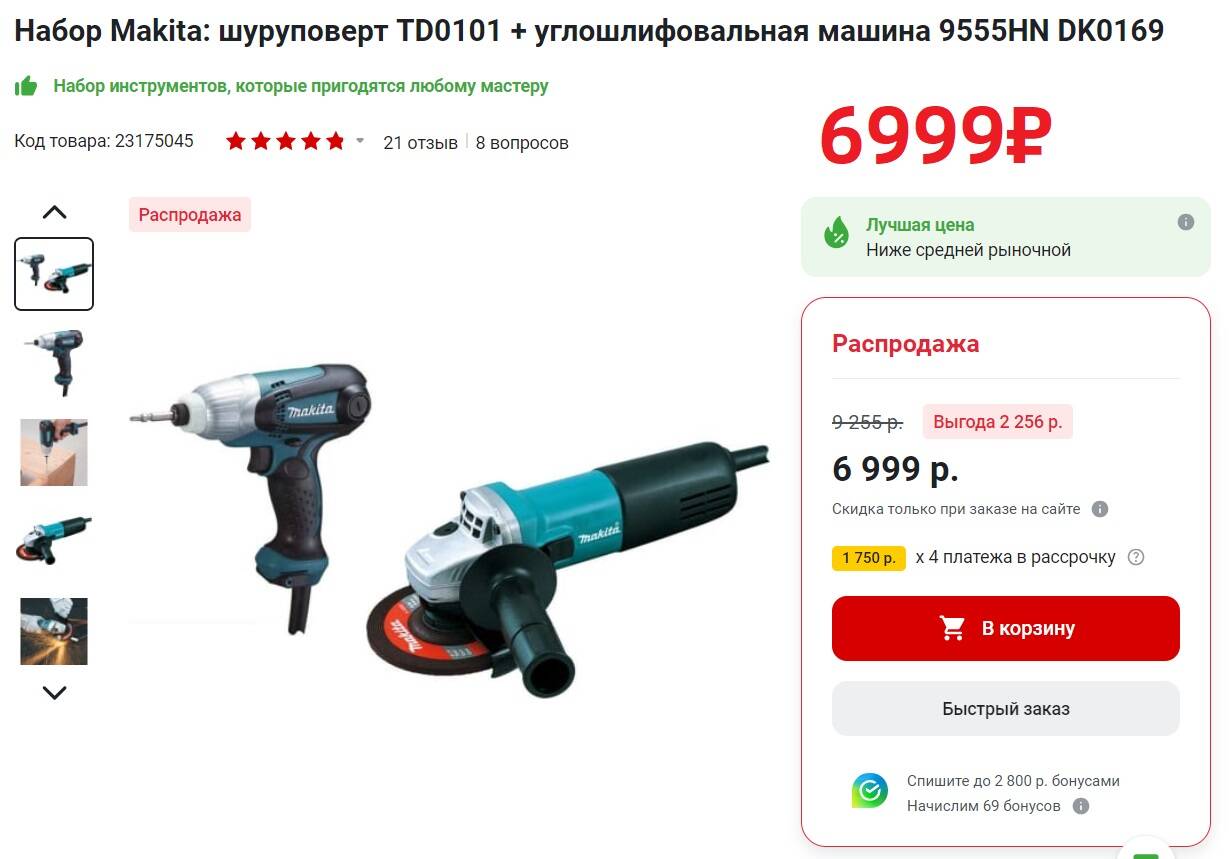This screenshot has width=1229, height=859.
Task: Select the screwdriver-only thumbnail image
Action: point(54,363)
